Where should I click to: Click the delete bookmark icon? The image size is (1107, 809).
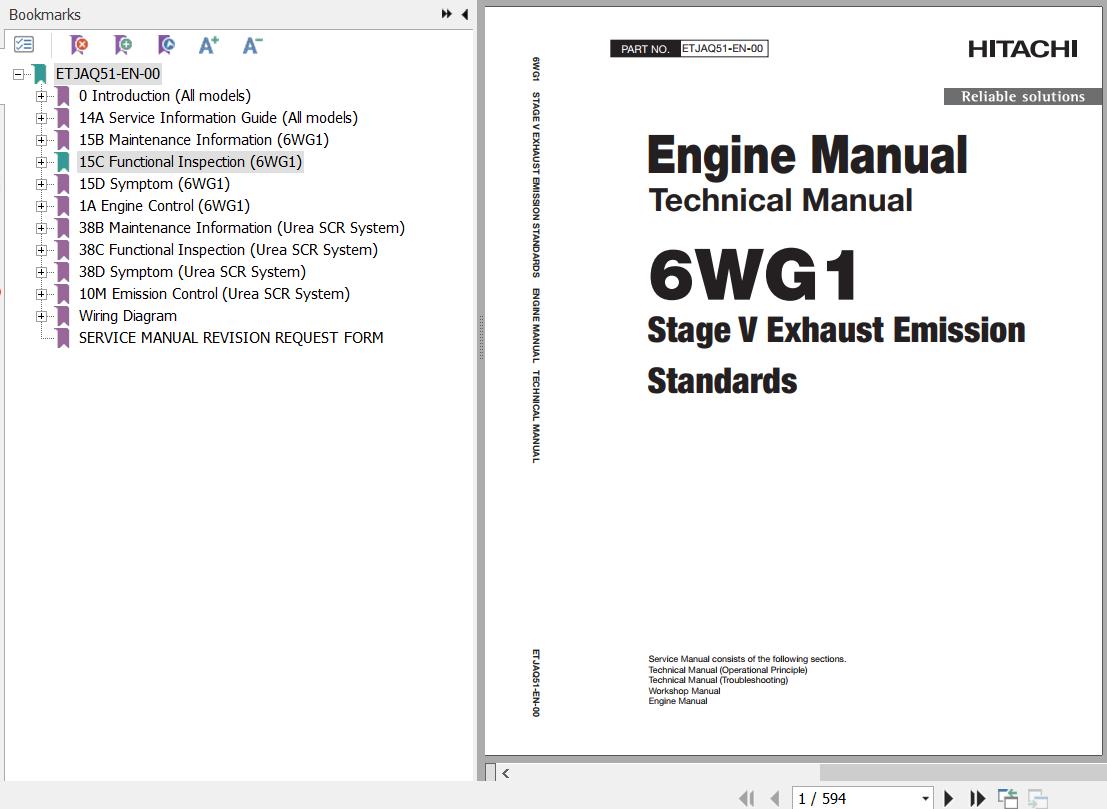click(x=80, y=45)
